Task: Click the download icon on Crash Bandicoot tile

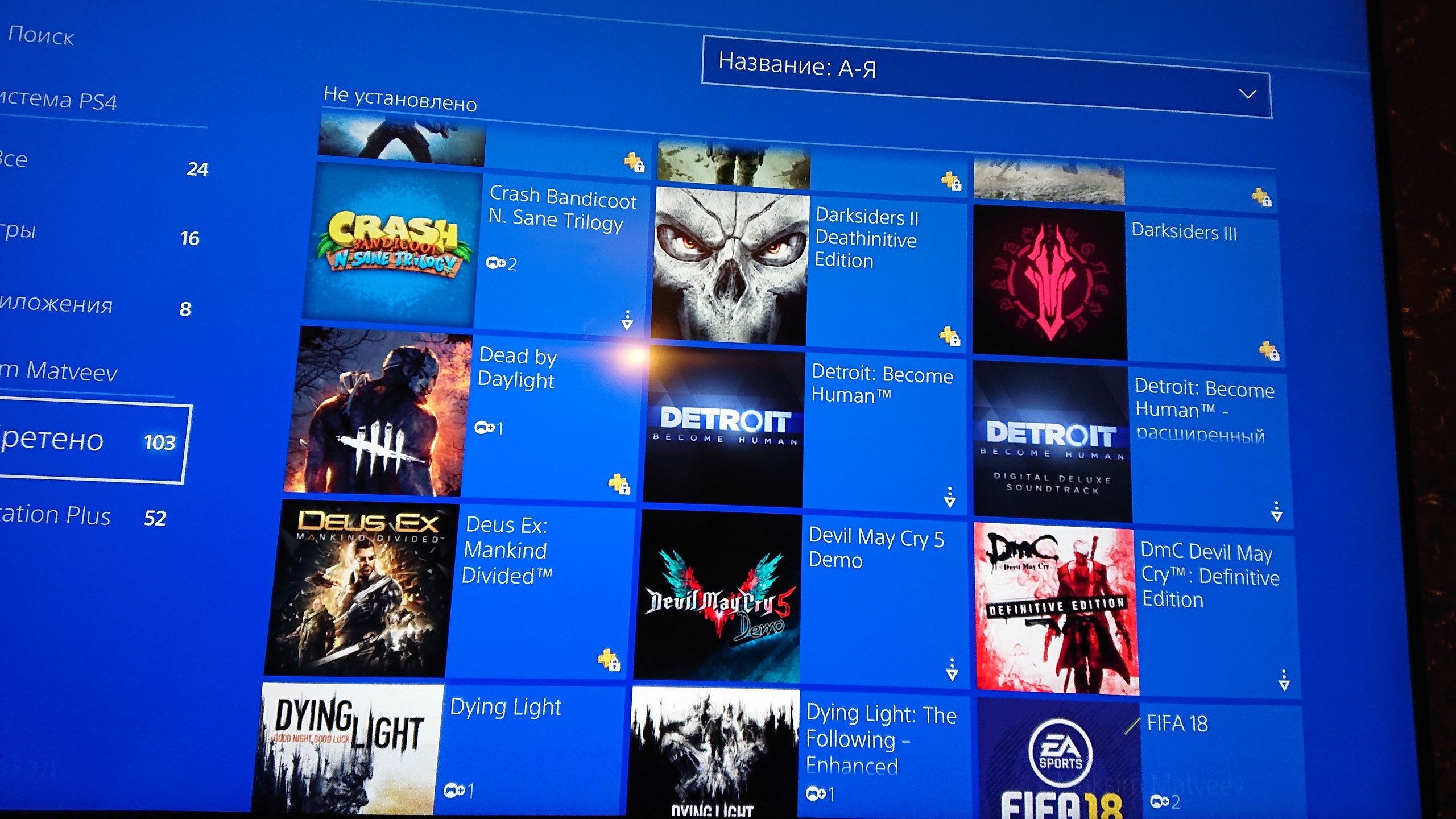Action: (x=627, y=320)
